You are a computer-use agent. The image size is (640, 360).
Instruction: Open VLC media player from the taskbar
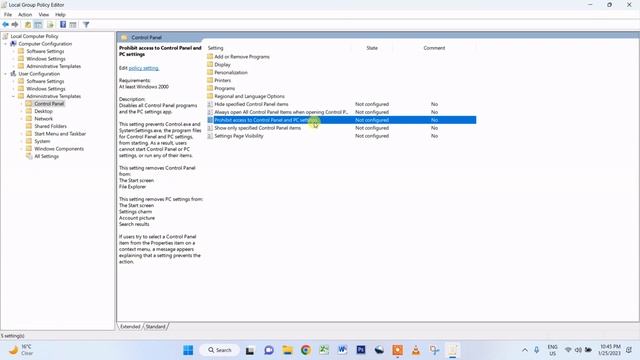click(x=416, y=350)
